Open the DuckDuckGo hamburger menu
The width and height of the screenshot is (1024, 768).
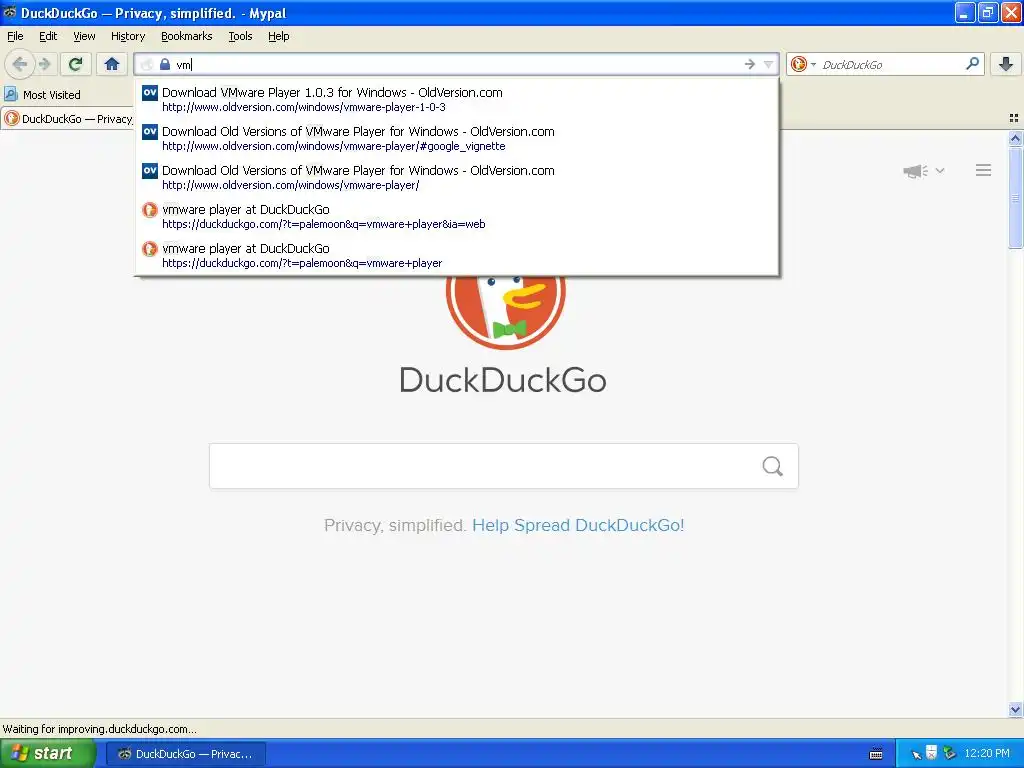pos(984,170)
